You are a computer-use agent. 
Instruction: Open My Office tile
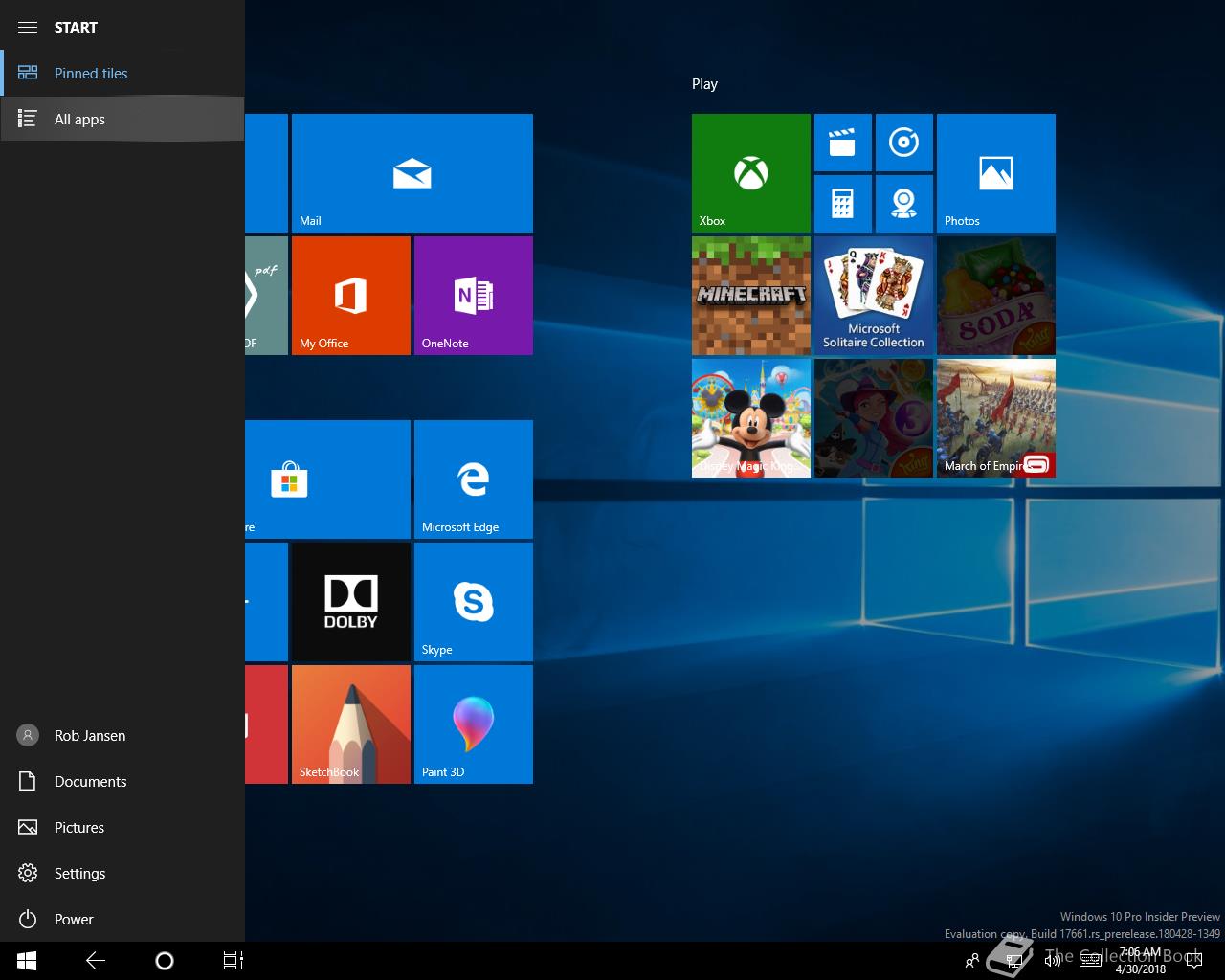click(351, 296)
